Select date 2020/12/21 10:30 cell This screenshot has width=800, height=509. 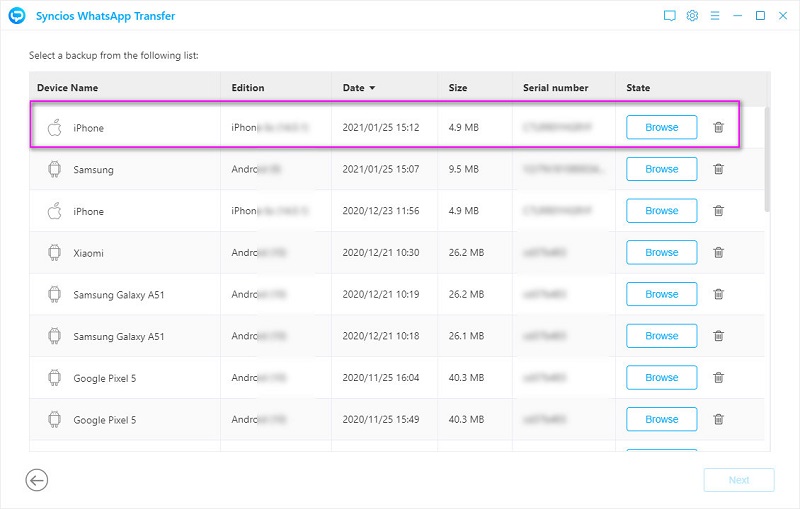(381, 252)
